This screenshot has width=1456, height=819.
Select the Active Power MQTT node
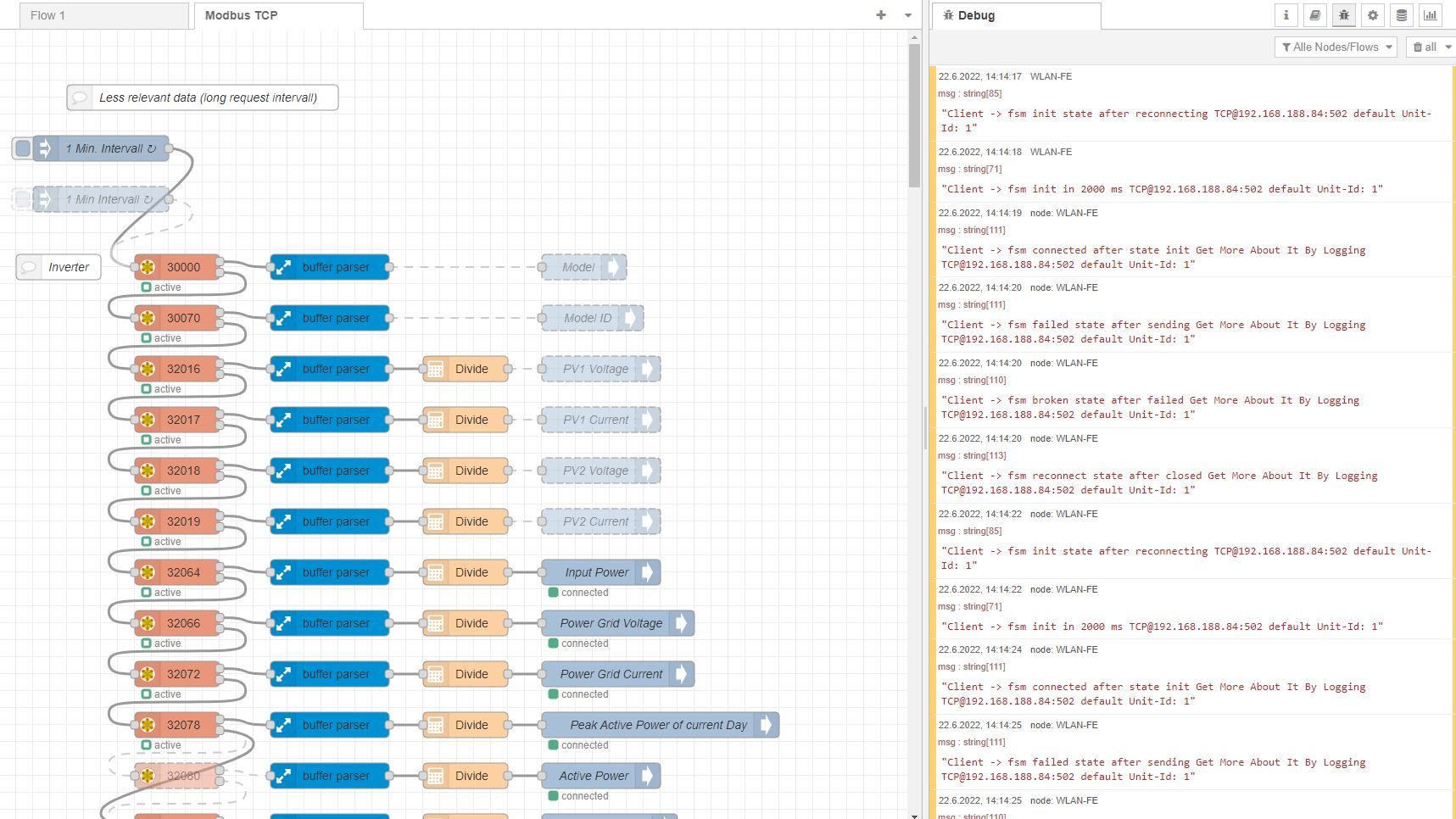click(601, 776)
